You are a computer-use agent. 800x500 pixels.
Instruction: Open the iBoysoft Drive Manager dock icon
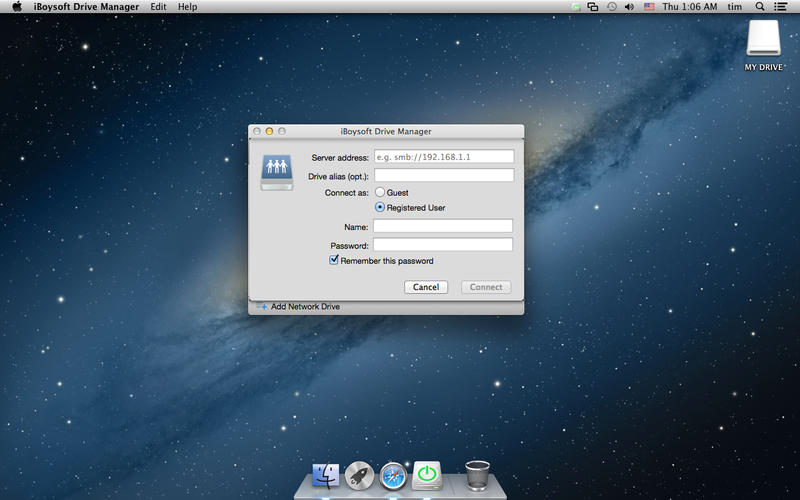(x=428, y=475)
